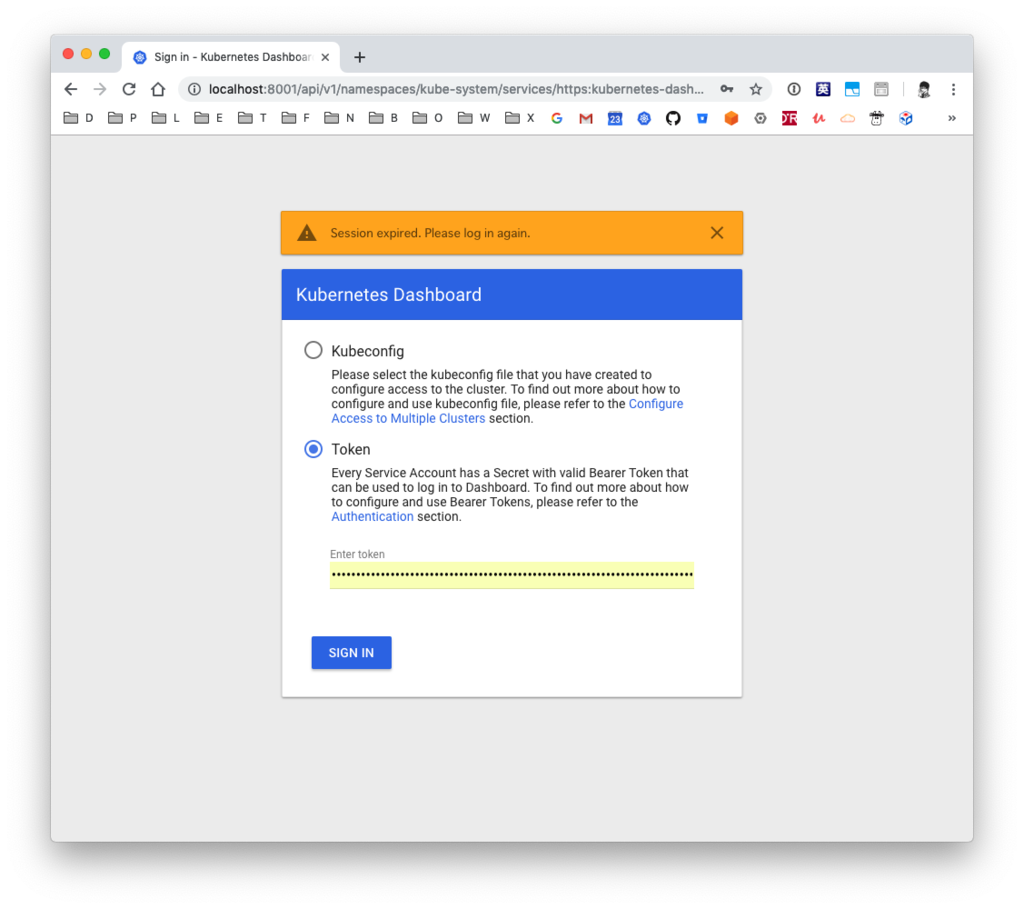The width and height of the screenshot is (1024, 909).
Task: Select the Kubeconfig radio option
Action: point(313,350)
